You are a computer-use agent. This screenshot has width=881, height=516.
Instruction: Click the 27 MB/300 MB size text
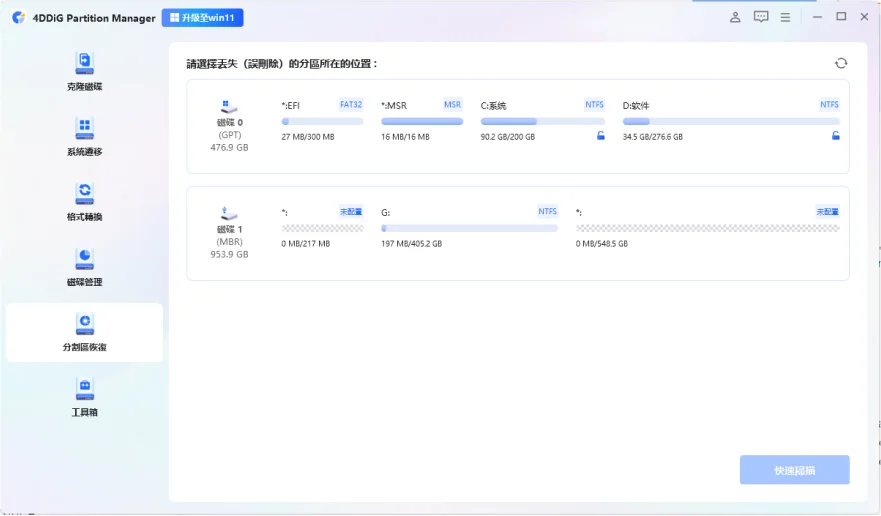pos(308,137)
